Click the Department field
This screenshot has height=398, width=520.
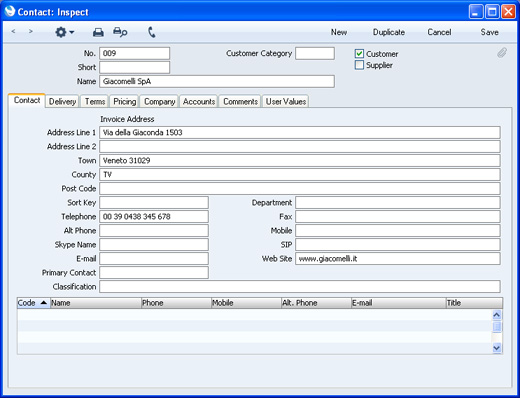(398, 202)
